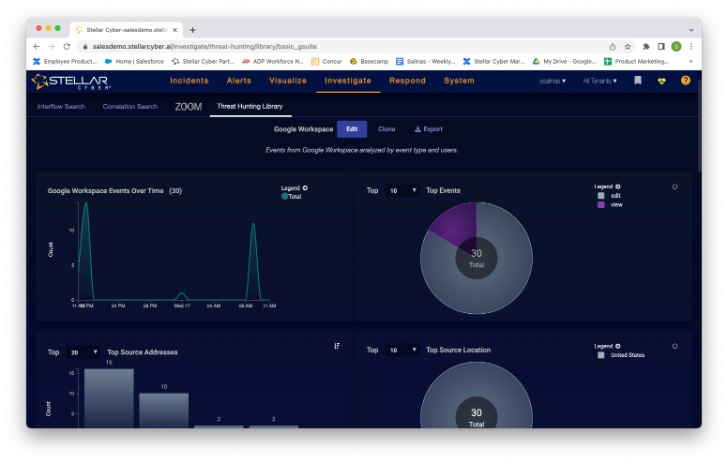Click the browser reload page icon
Viewport: 728px width, 463px height.
(x=67, y=46)
